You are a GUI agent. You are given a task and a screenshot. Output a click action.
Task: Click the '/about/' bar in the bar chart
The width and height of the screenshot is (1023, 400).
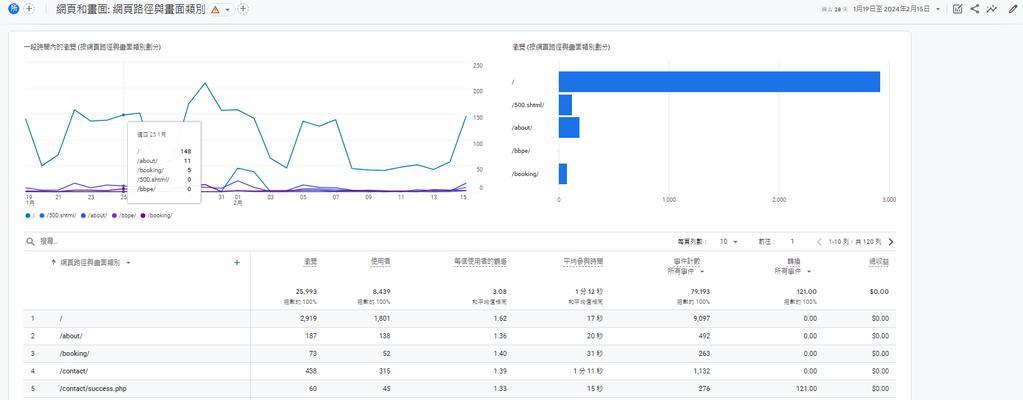point(569,127)
